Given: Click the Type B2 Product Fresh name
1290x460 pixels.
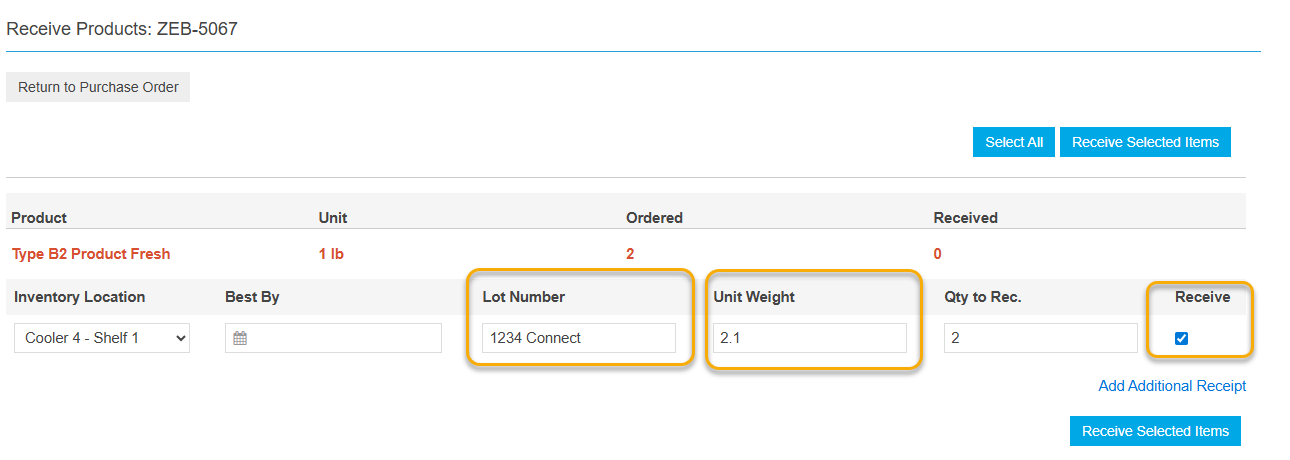Looking at the screenshot, I should click(91, 254).
